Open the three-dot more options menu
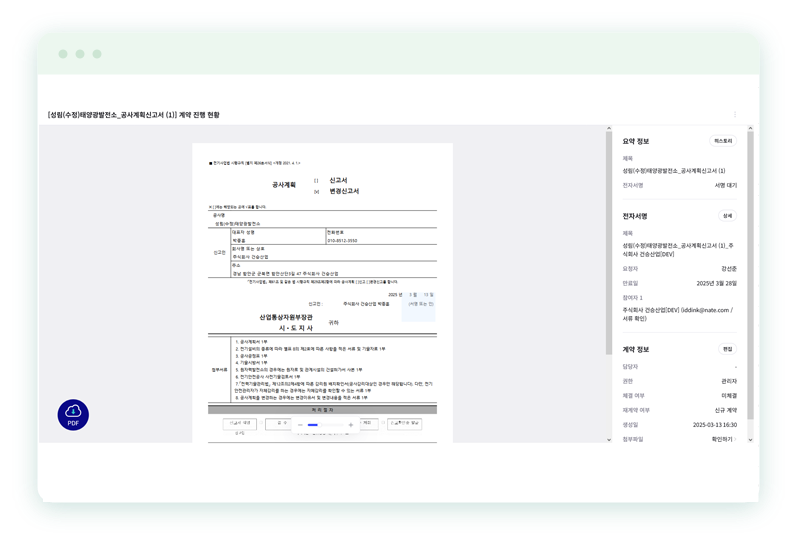 (x=735, y=115)
